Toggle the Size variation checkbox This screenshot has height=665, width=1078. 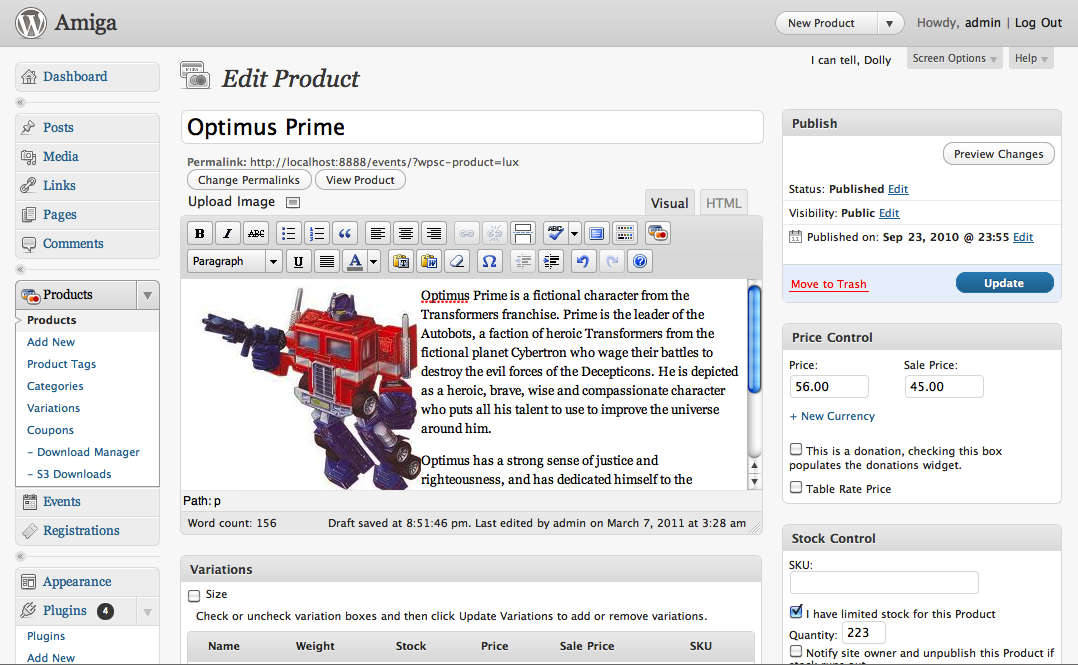195,596
